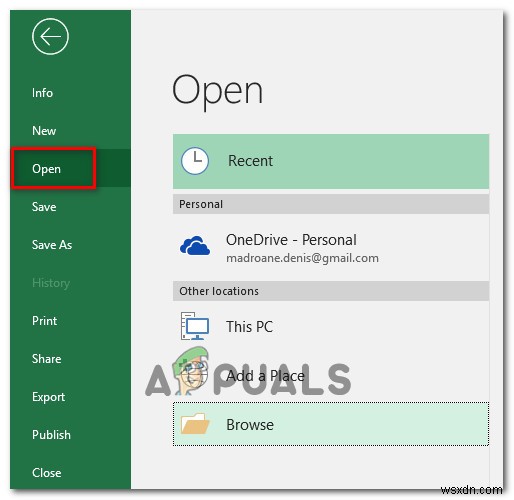Click the Recent clock icon

click(x=195, y=161)
